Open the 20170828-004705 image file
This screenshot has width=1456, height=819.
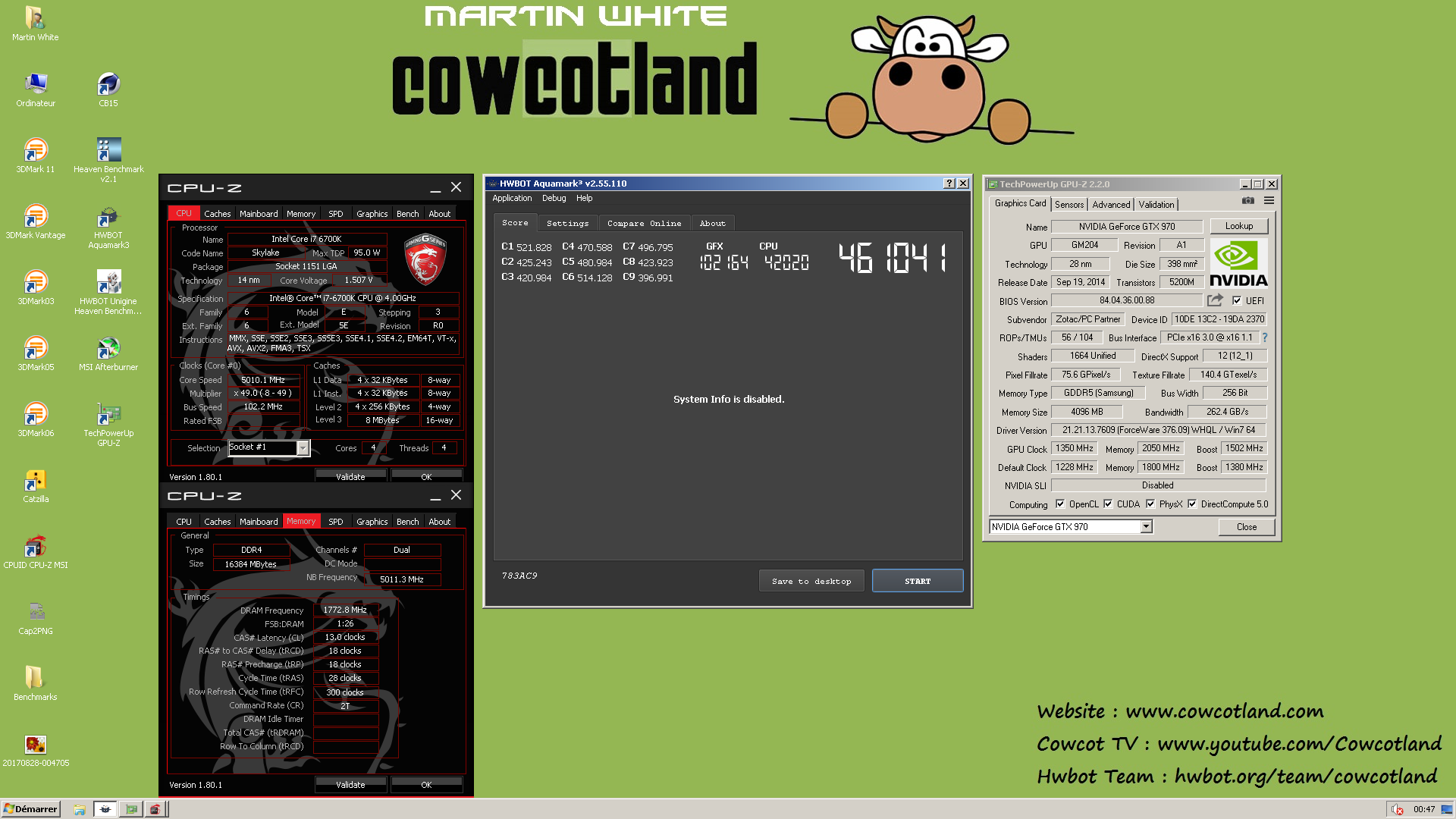tap(36, 749)
